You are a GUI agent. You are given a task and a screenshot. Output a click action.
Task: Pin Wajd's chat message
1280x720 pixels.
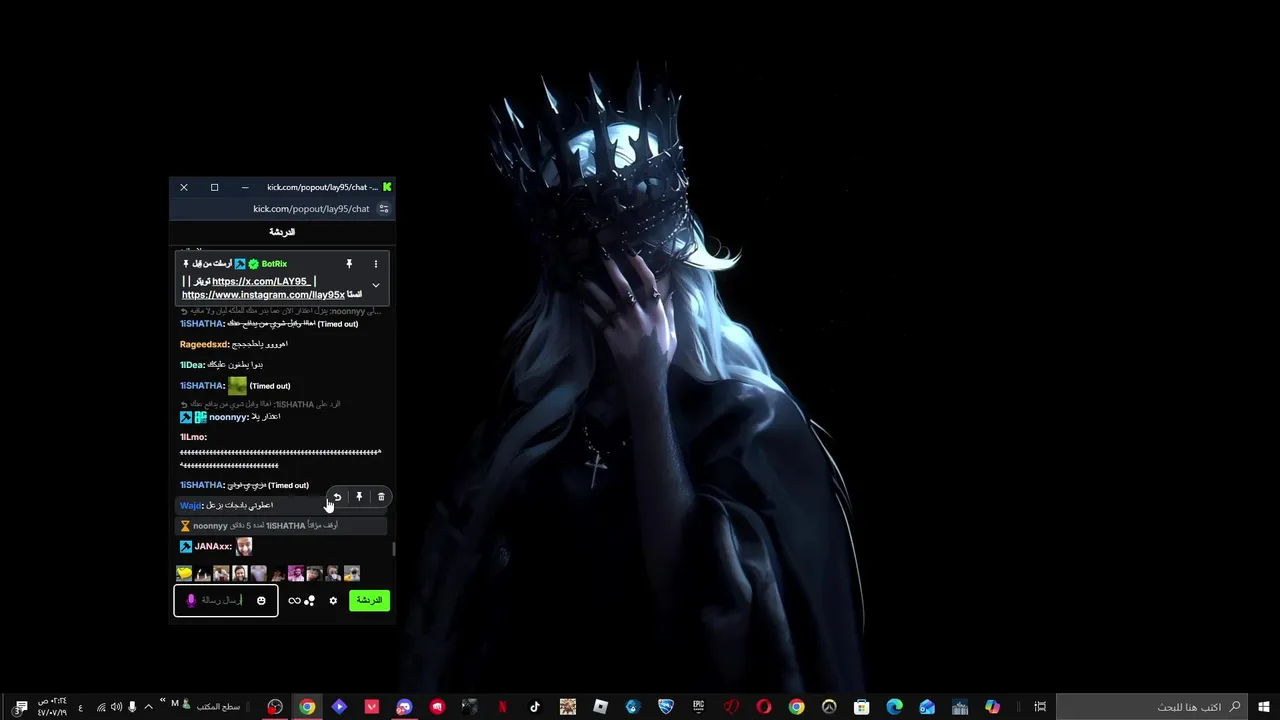[359, 497]
